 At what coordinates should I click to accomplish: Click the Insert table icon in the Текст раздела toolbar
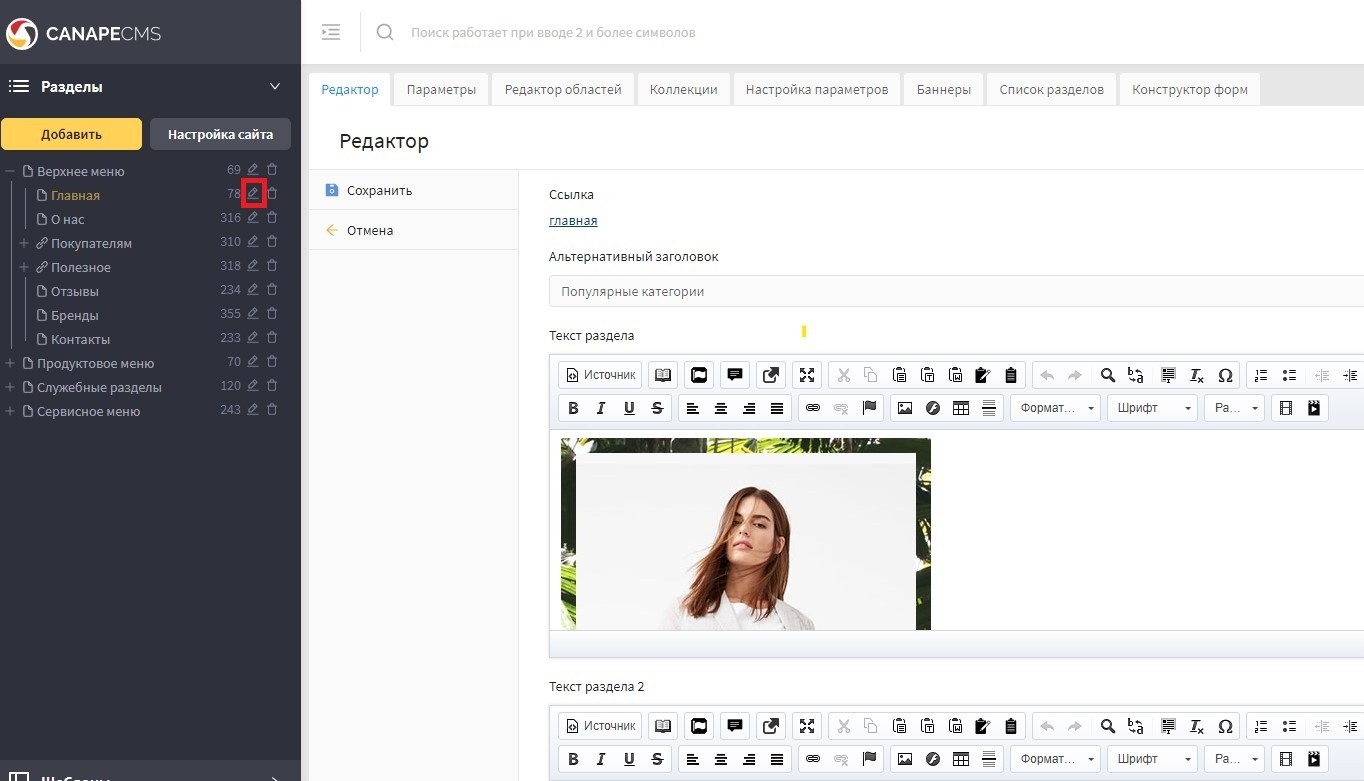[x=961, y=408]
